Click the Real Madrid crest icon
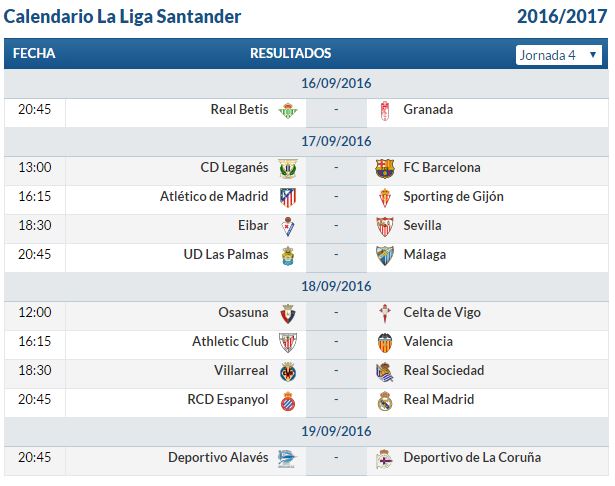The image size is (615, 486). click(x=385, y=401)
